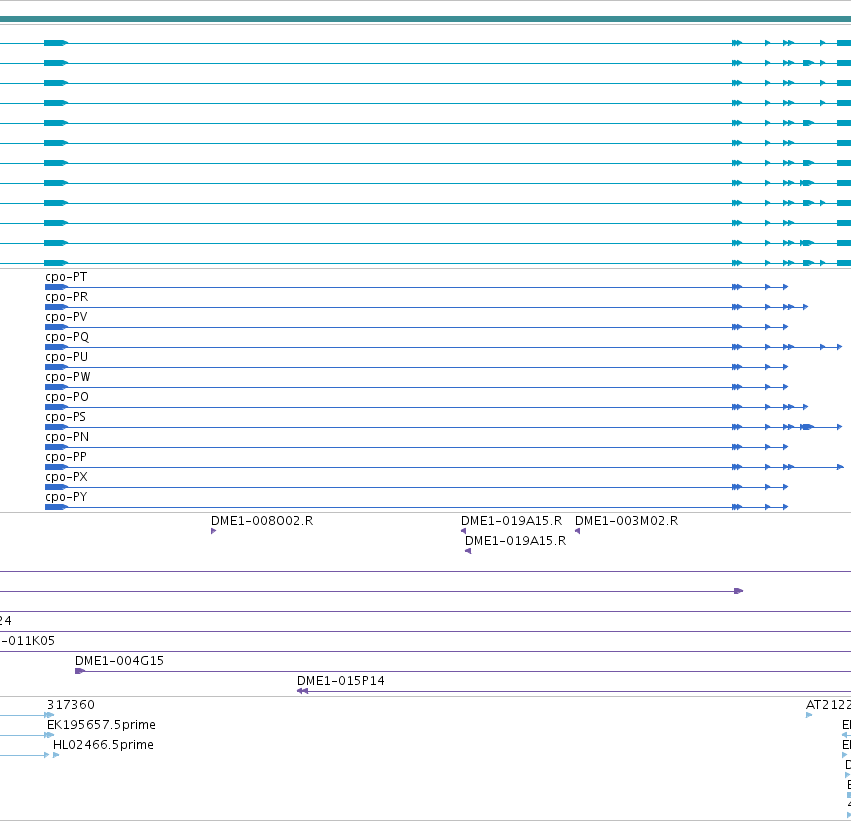Click the end arrow of cpo-PQ transcript
Image resolution: width=851 pixels, height=821 pixels.
(840, 347)
